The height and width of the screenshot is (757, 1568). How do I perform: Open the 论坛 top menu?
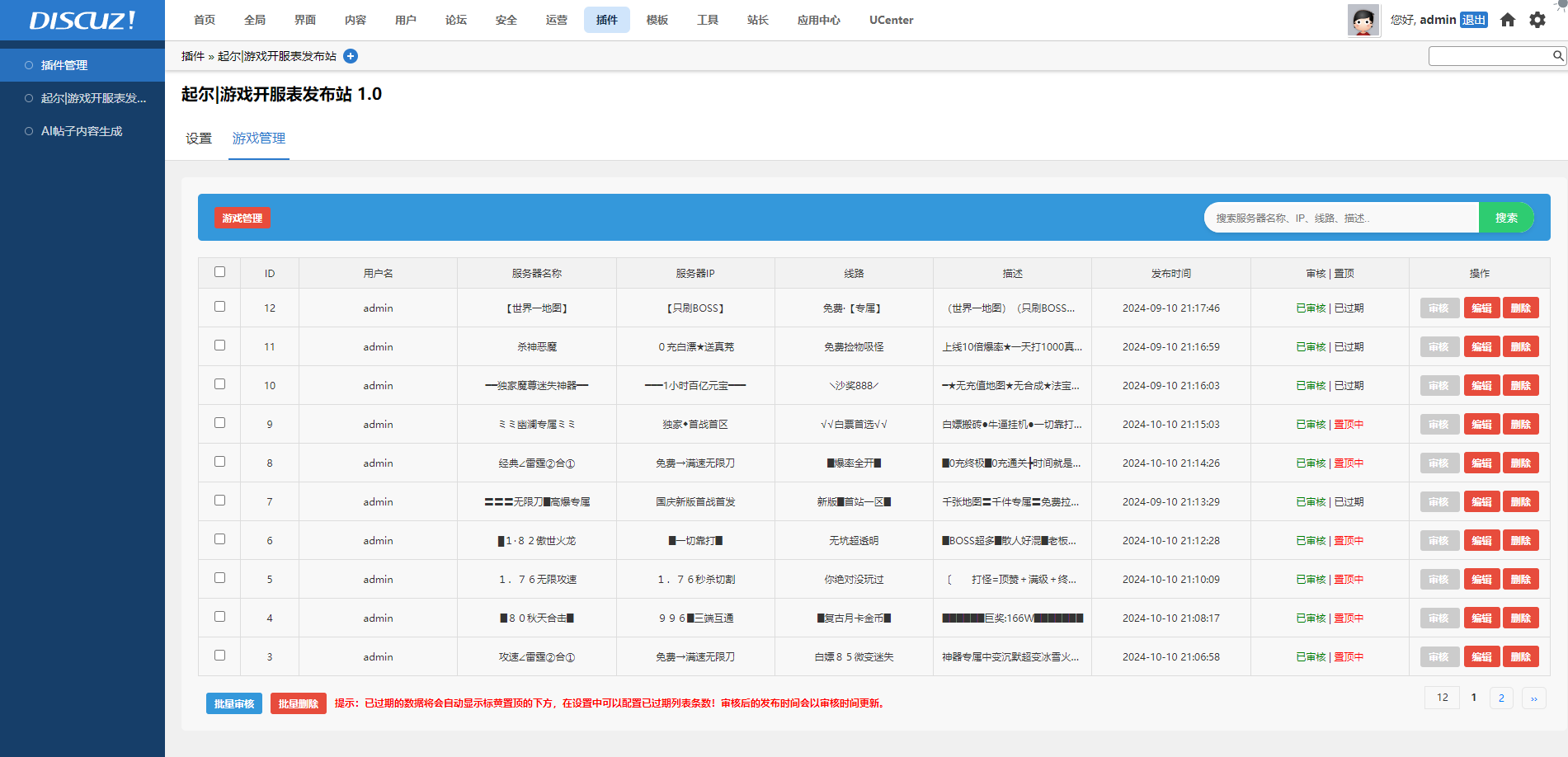point(456,20)
